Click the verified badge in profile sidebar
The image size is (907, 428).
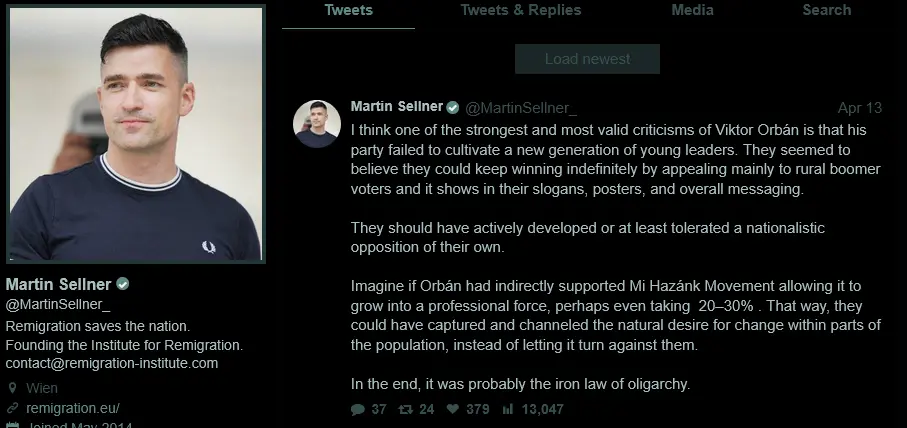click(x=123, y=284)
